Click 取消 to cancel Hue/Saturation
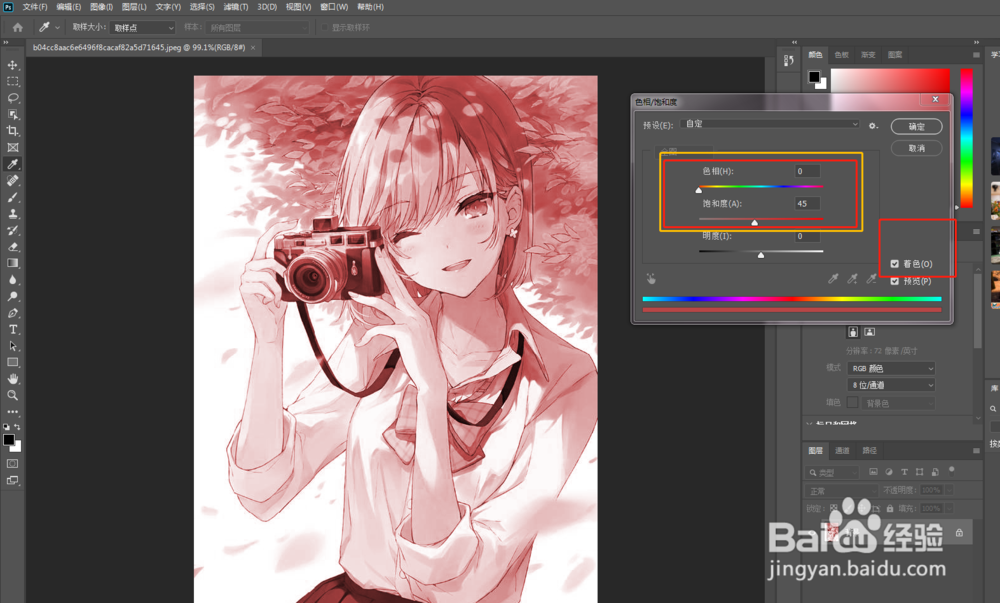Image resolution: width=1000 pixels, height=603 pixels. click(916, 148)
